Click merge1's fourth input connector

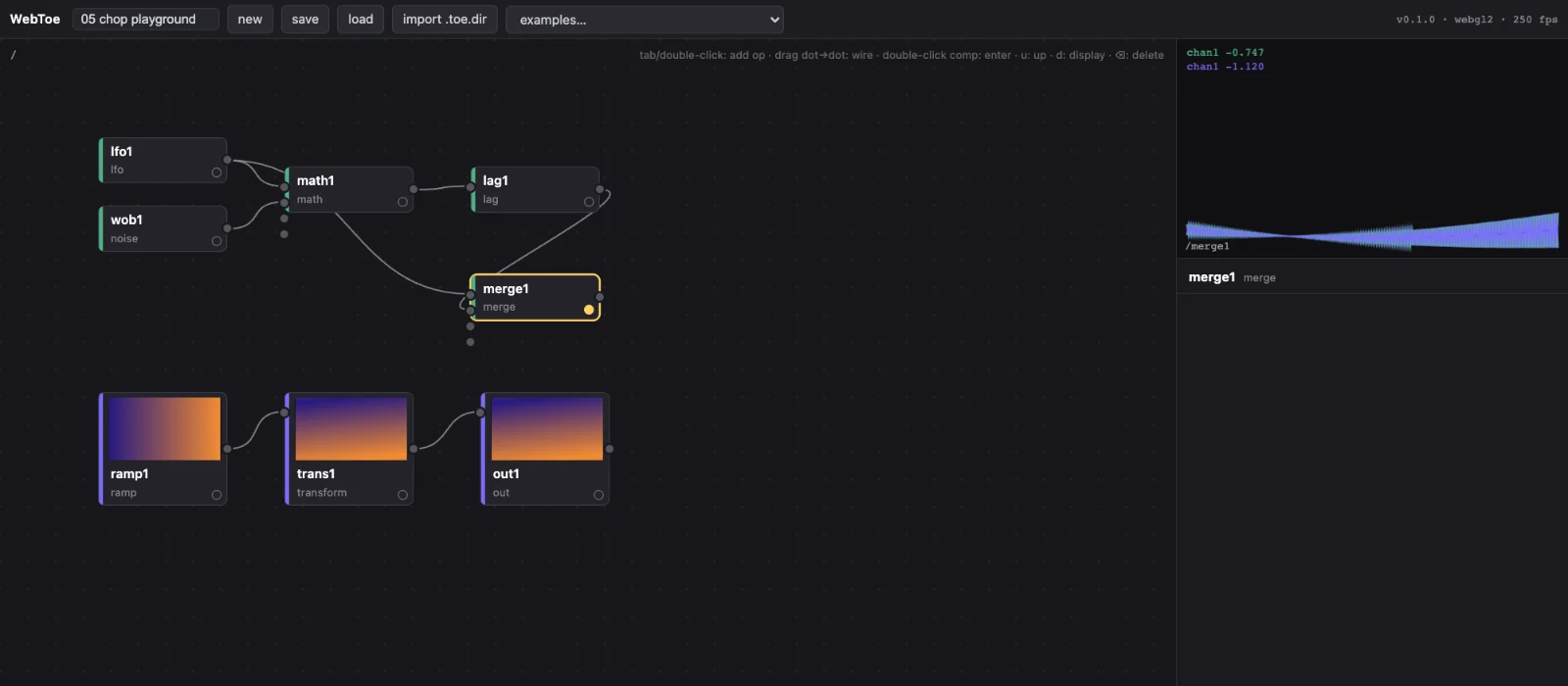470,342
